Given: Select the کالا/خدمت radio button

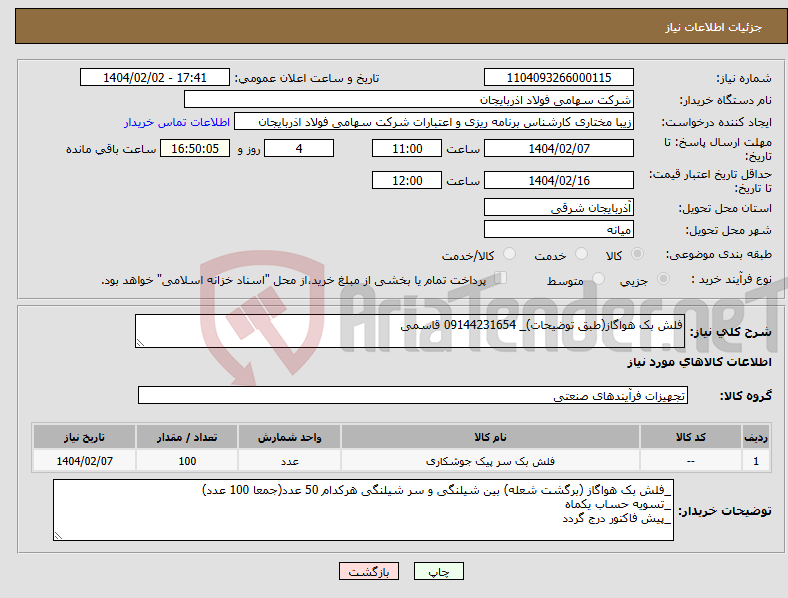Looking at the screenshot, I should [510, 254].
